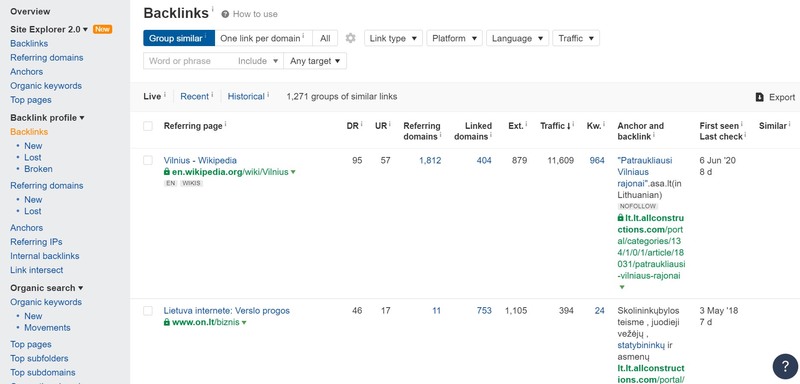Click the info icon next to Backlinks title
Image resolution: width=800 pixels, height=384 pixels.
(213, 9)
